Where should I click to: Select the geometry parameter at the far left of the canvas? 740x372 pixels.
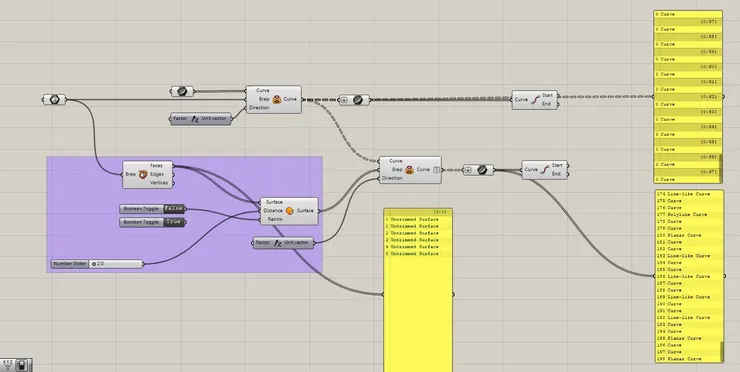[x=54, y=100]
